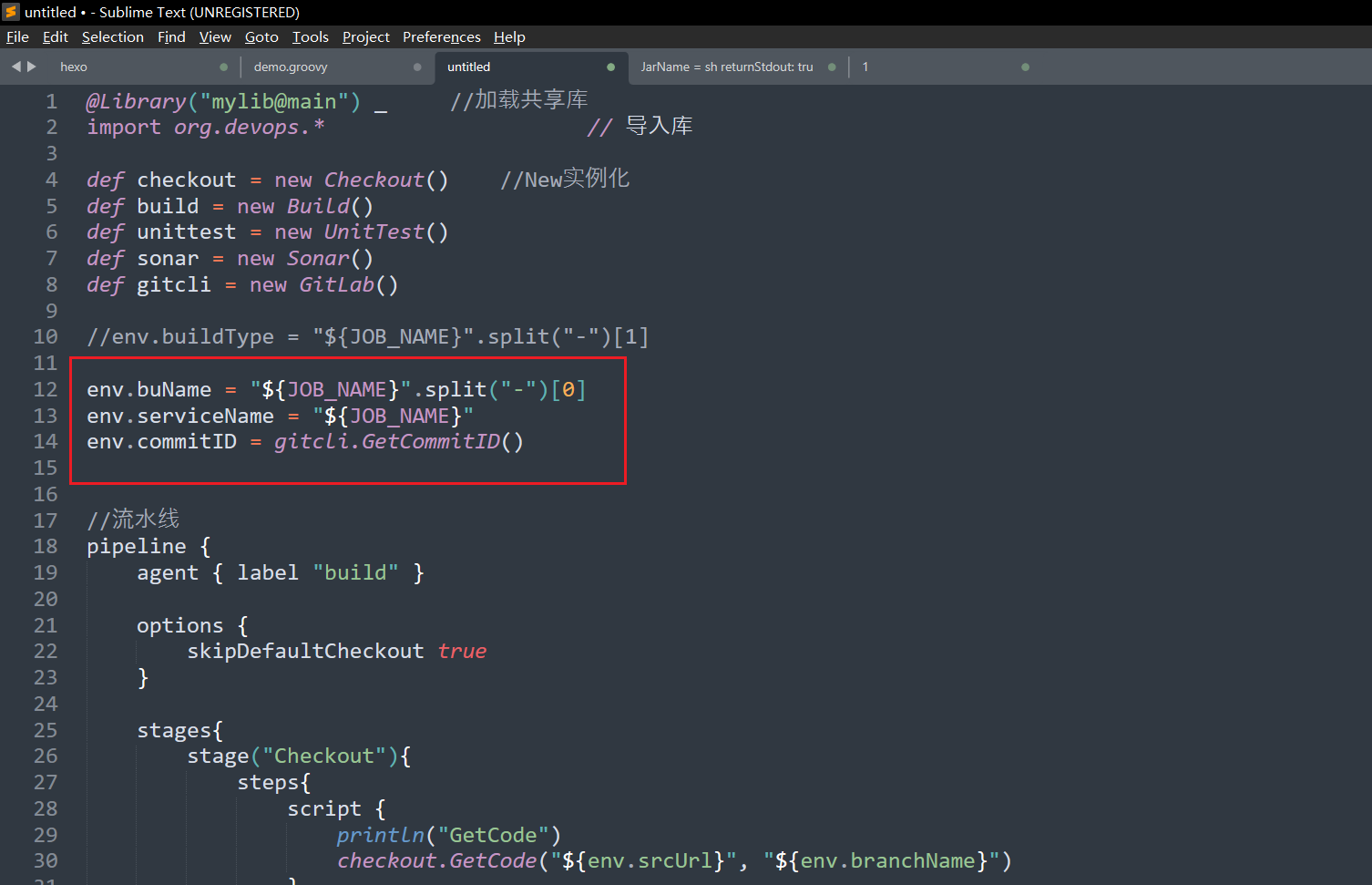The height and width of the screenshot is (885, 1372).
Task: Open the Edit menu
Action: pos(56,37)
